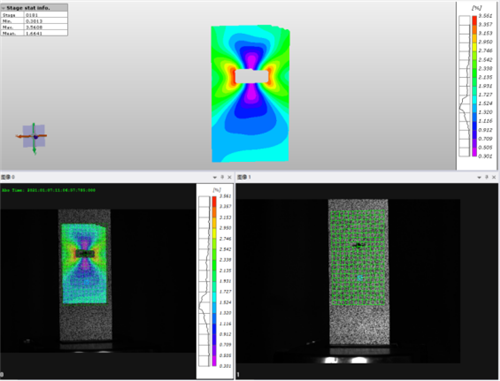Select the Stage value cell in stat table
The height and width of the screenshot is (381, 500).
(x=46, y=15)
